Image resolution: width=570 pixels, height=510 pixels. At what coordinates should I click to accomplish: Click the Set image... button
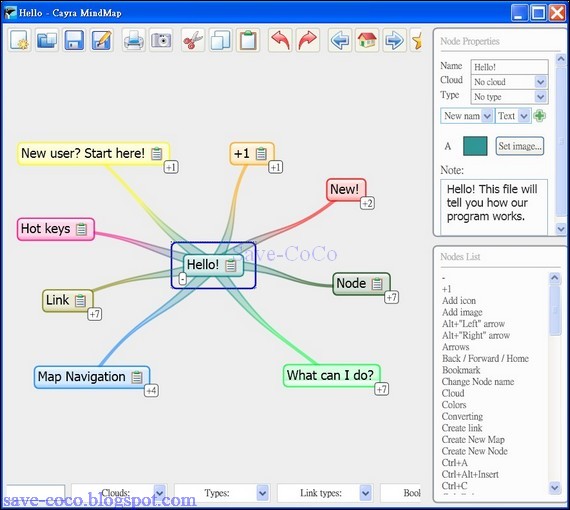pyautogui.click(x=520, y=146)
